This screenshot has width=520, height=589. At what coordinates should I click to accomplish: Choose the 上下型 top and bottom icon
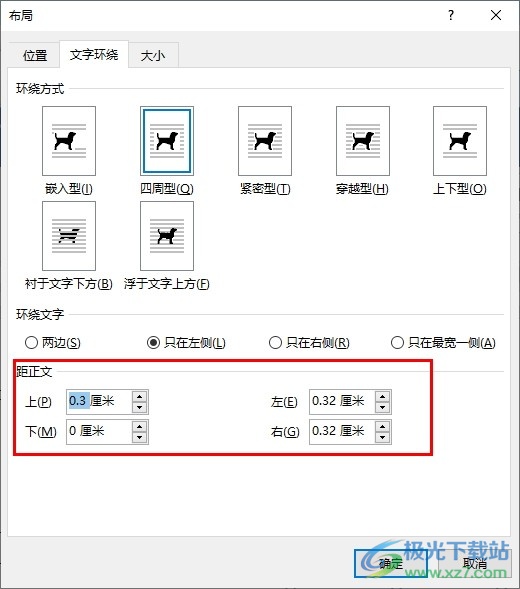coord(460,141)
